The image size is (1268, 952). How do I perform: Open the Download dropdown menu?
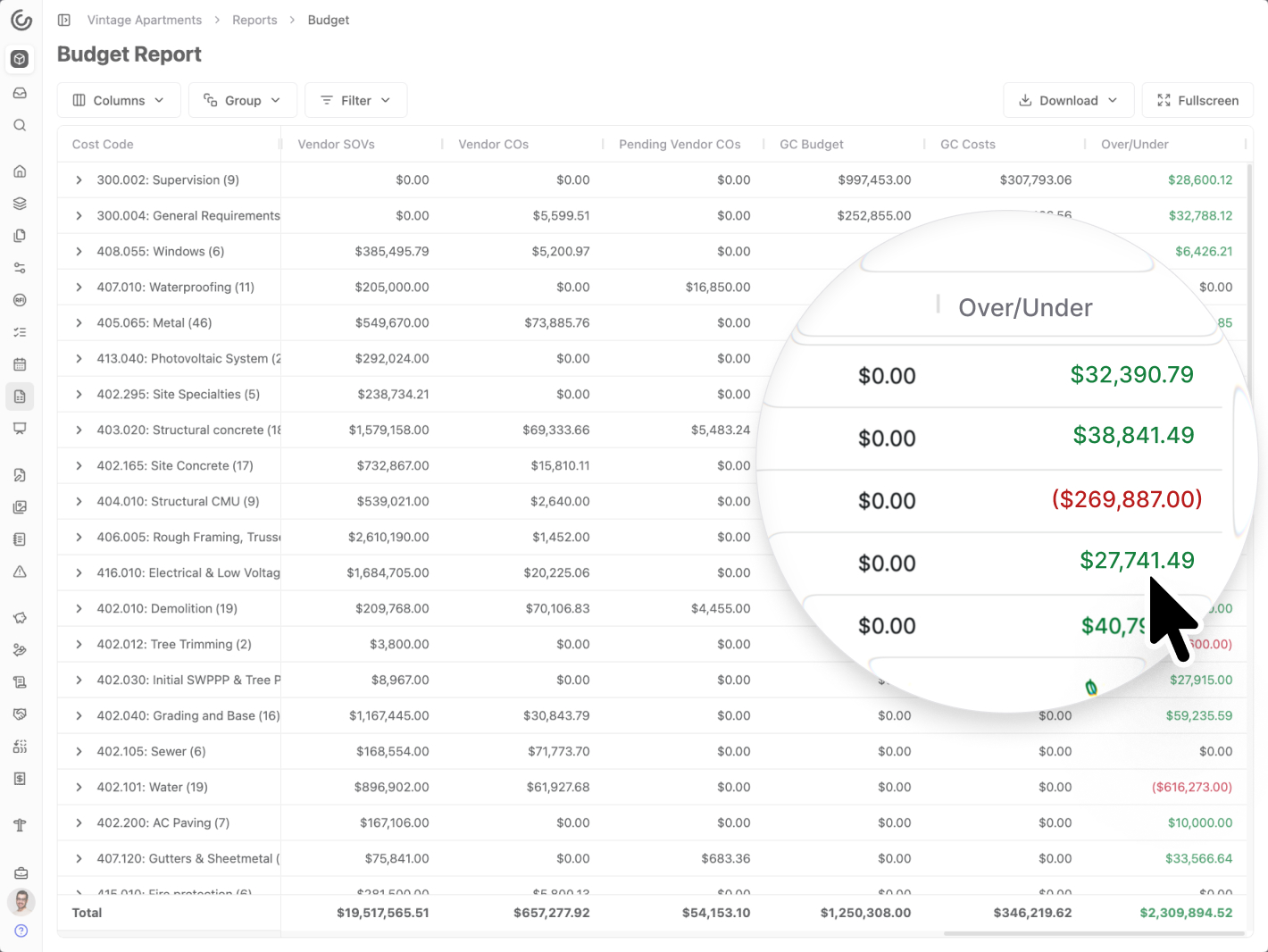1069,100
